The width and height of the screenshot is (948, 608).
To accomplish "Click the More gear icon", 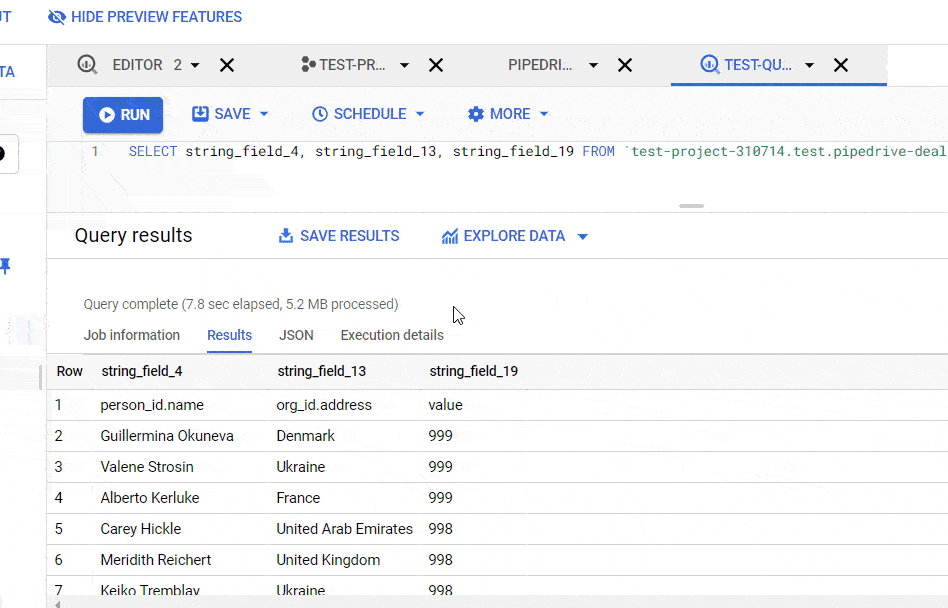I will [476, 114].
